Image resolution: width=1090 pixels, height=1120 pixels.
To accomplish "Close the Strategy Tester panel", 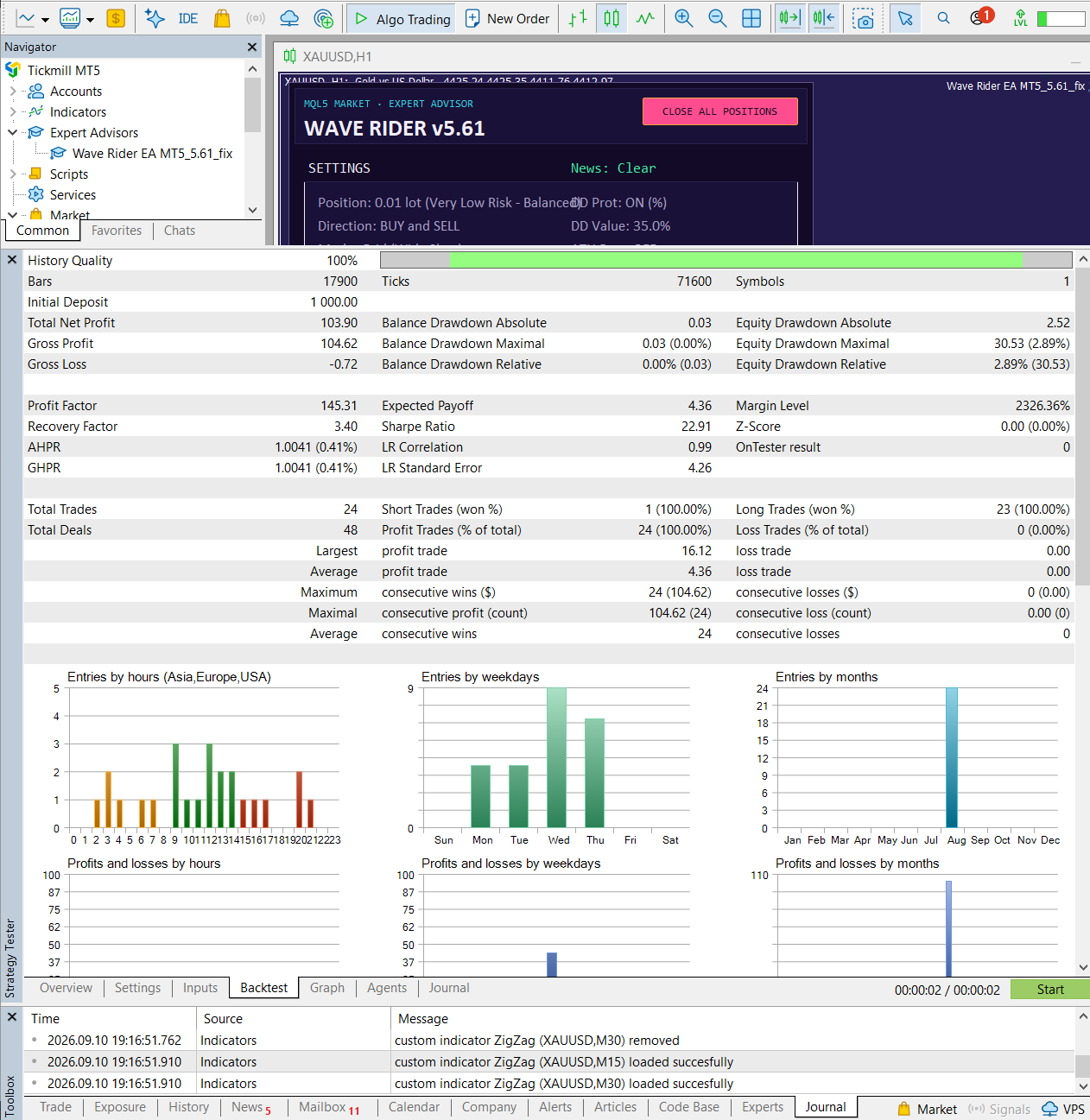I will click(x=12, y=260).
